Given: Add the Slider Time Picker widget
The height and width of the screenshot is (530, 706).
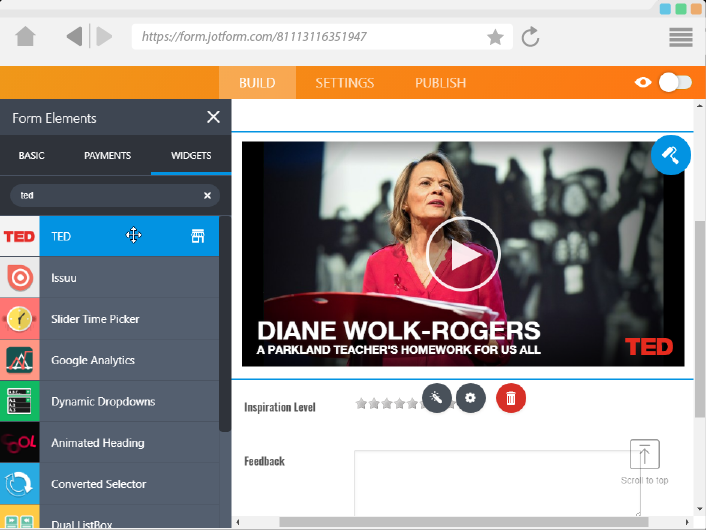Looking at the screenshot, I should pos(95,319).
